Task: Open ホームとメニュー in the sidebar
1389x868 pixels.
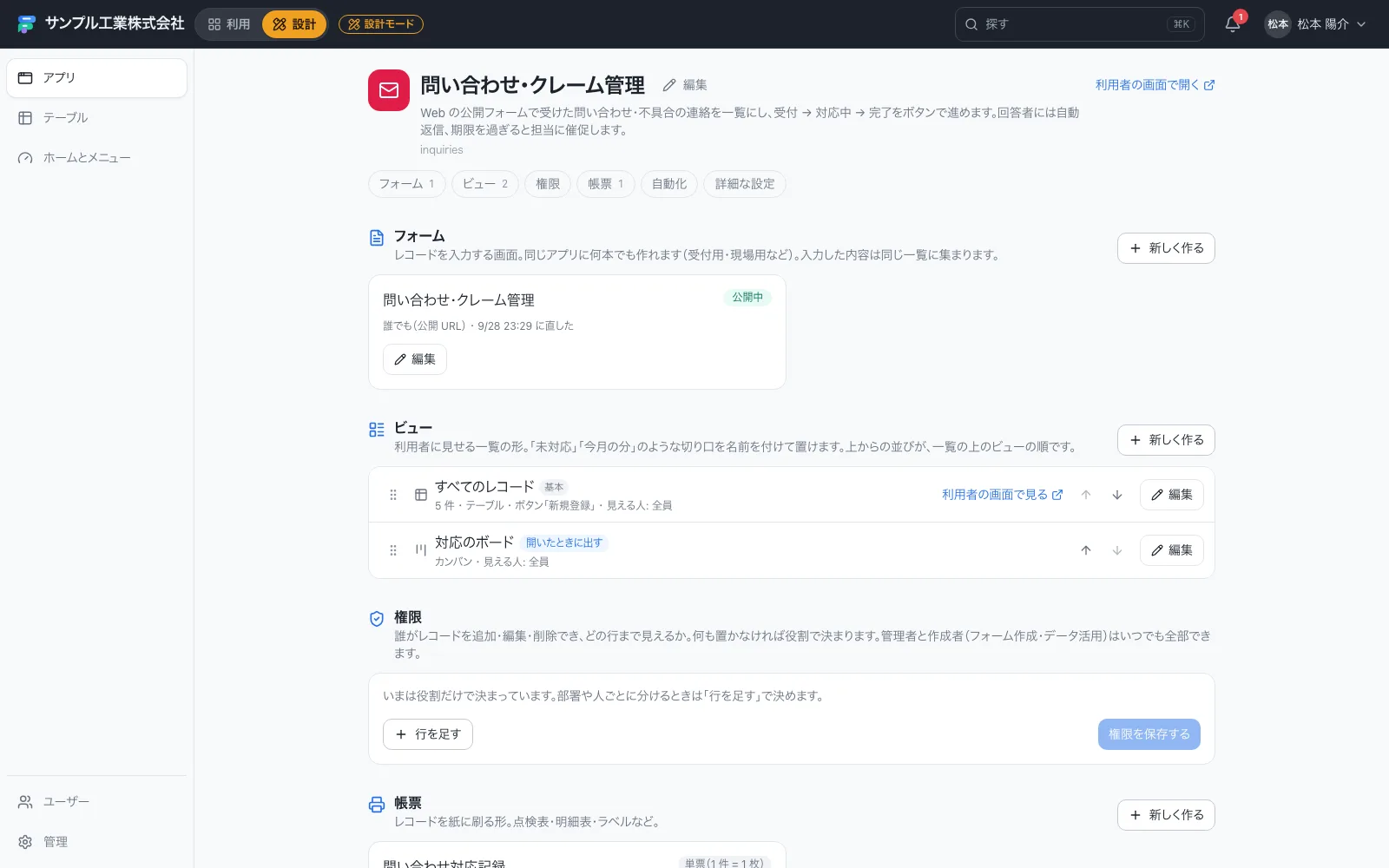Action: 97,158
